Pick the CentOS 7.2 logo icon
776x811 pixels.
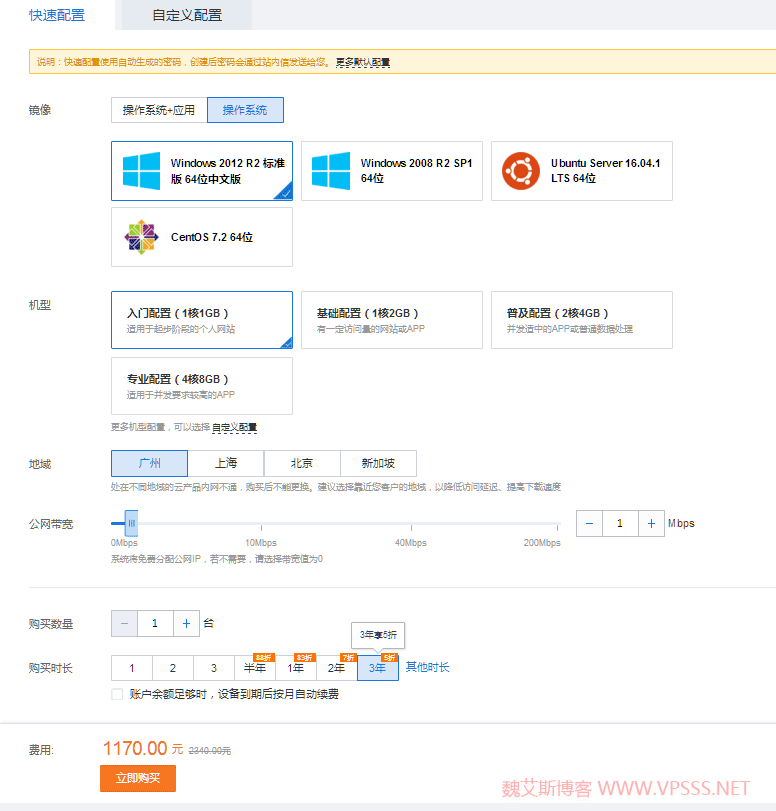(141, 237)
